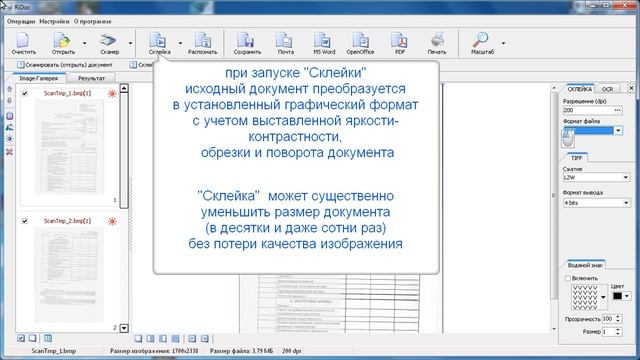The height and width of the screenshot is (360, 640).
Task: Uncheck the ScanTmp_2.bmp checkbox
Action: [x=25, y=221]
